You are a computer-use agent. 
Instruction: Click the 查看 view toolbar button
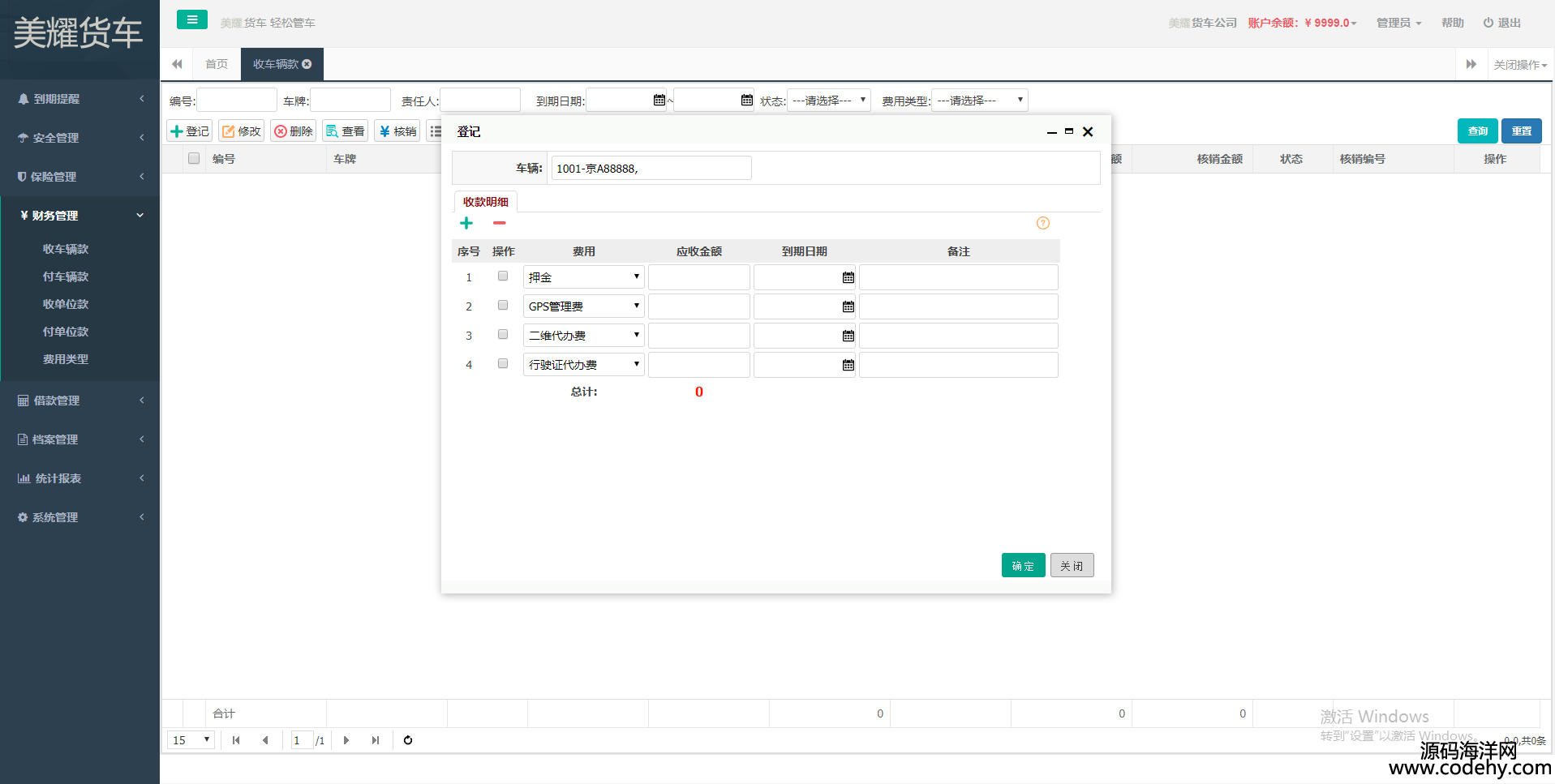click(x=346, y=131)
